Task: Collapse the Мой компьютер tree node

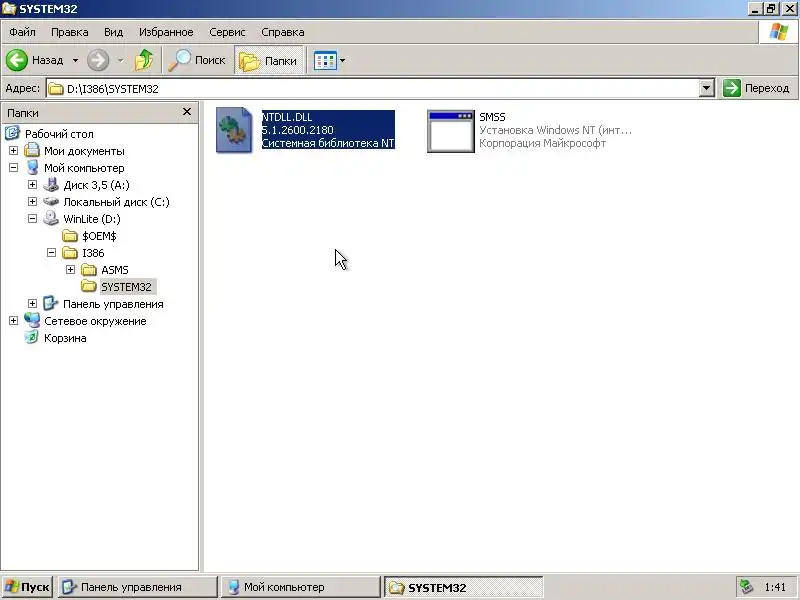Action: [13, 167]
